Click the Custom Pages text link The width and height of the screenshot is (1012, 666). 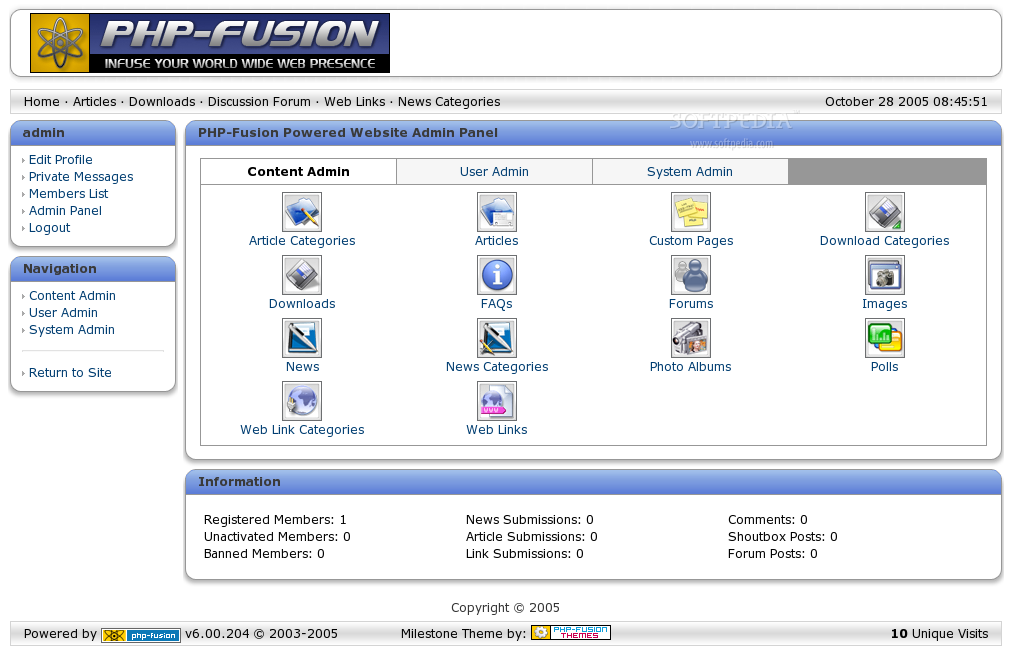point(691,241)
